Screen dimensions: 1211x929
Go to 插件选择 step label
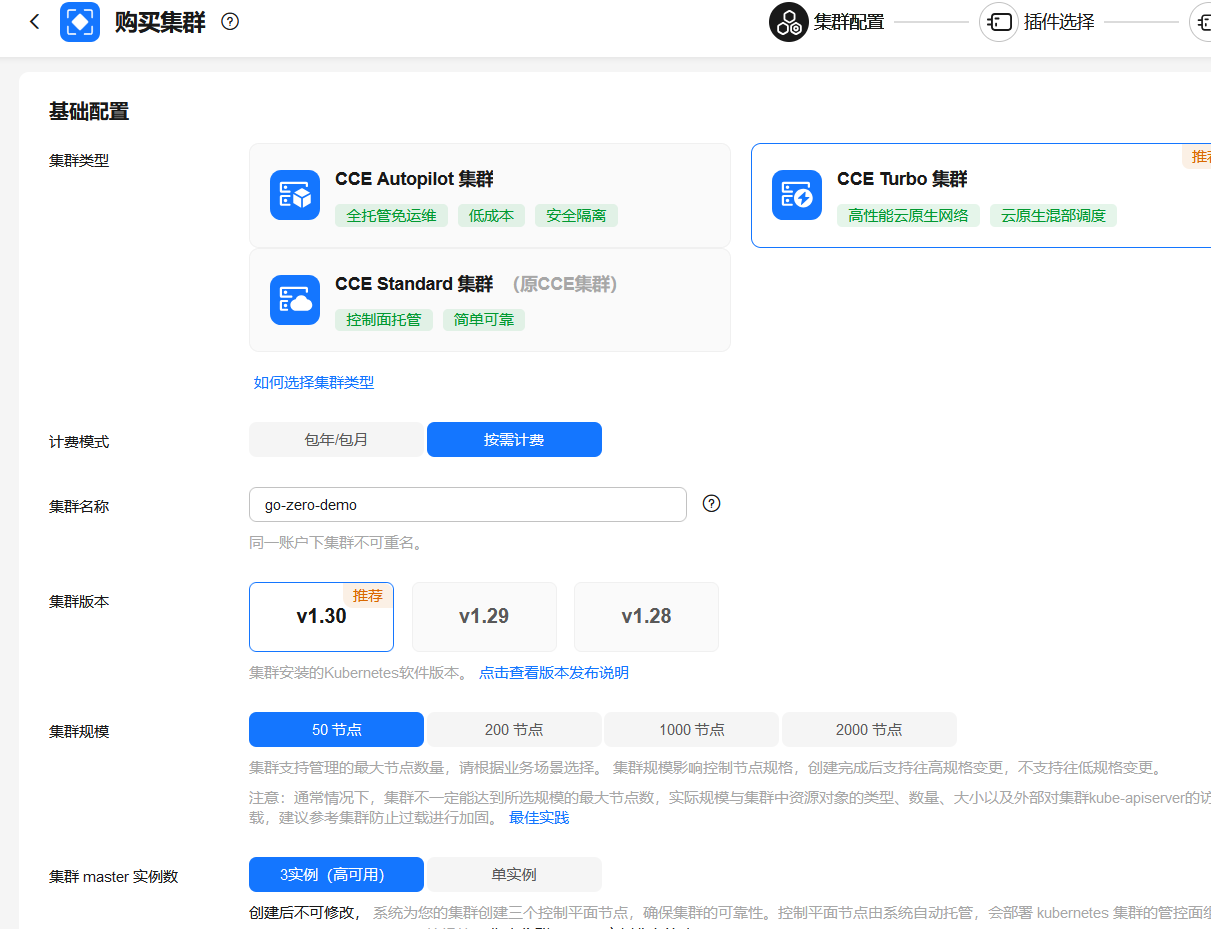(1059, 22)
